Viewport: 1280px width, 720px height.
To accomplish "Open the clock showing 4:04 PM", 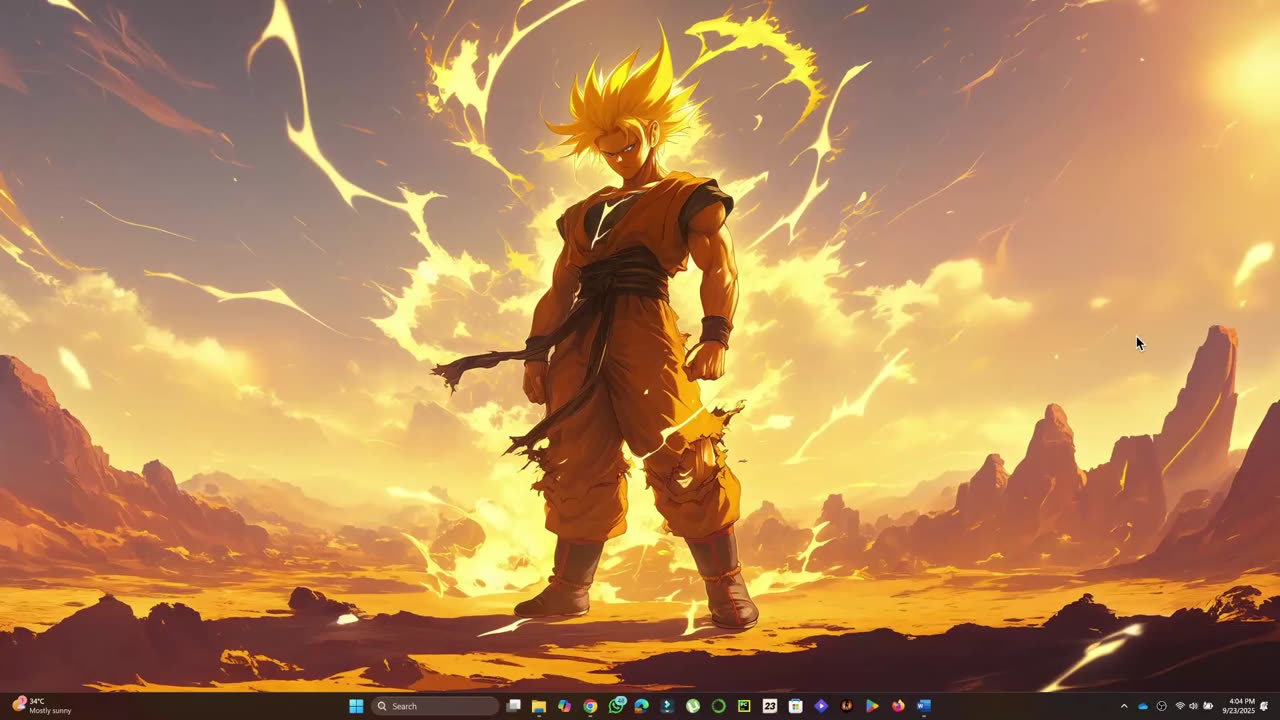I will (1241, 706).
